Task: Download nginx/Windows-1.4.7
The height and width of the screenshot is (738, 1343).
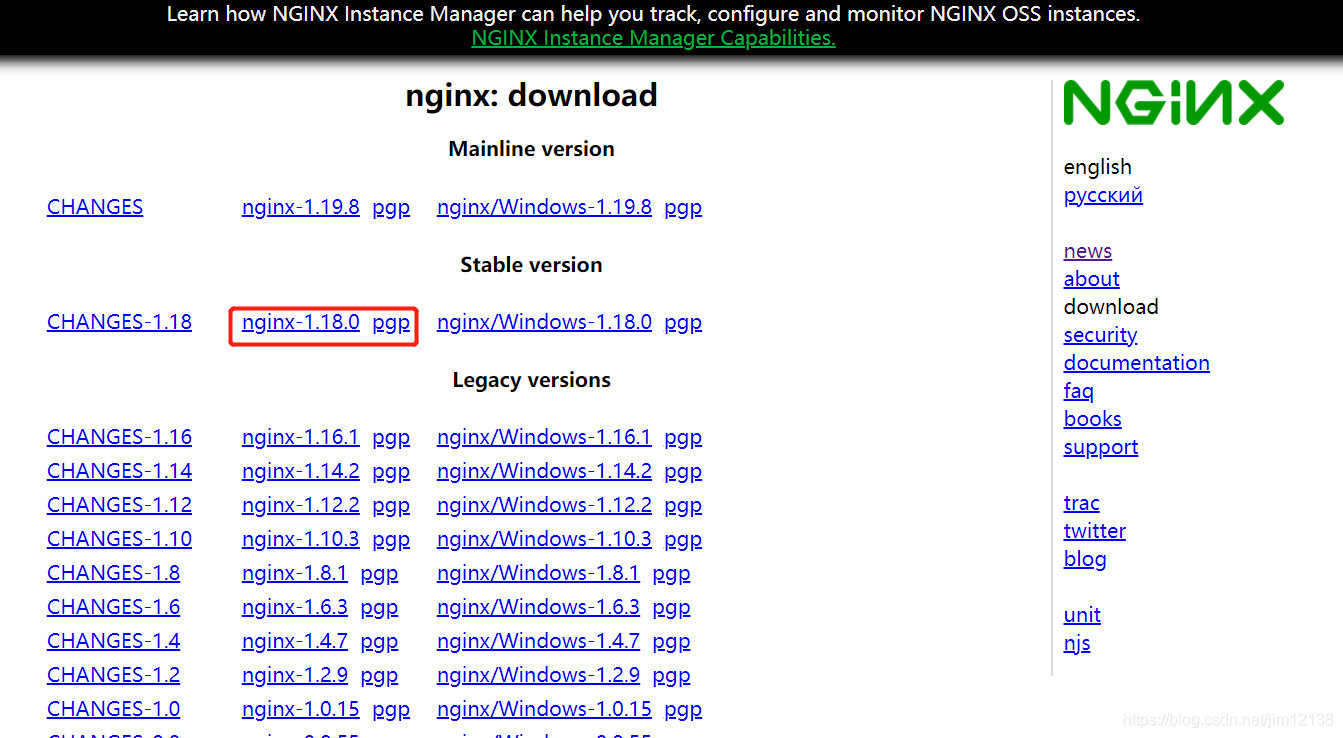Action: 538,641
